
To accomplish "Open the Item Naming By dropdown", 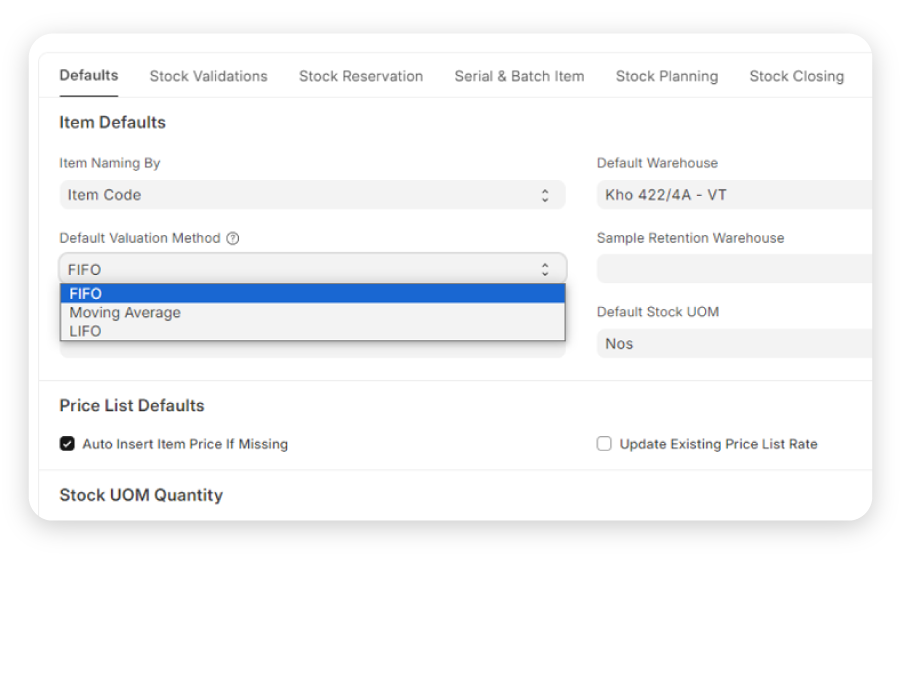I will pyautogui.click(x=312, y=195).
